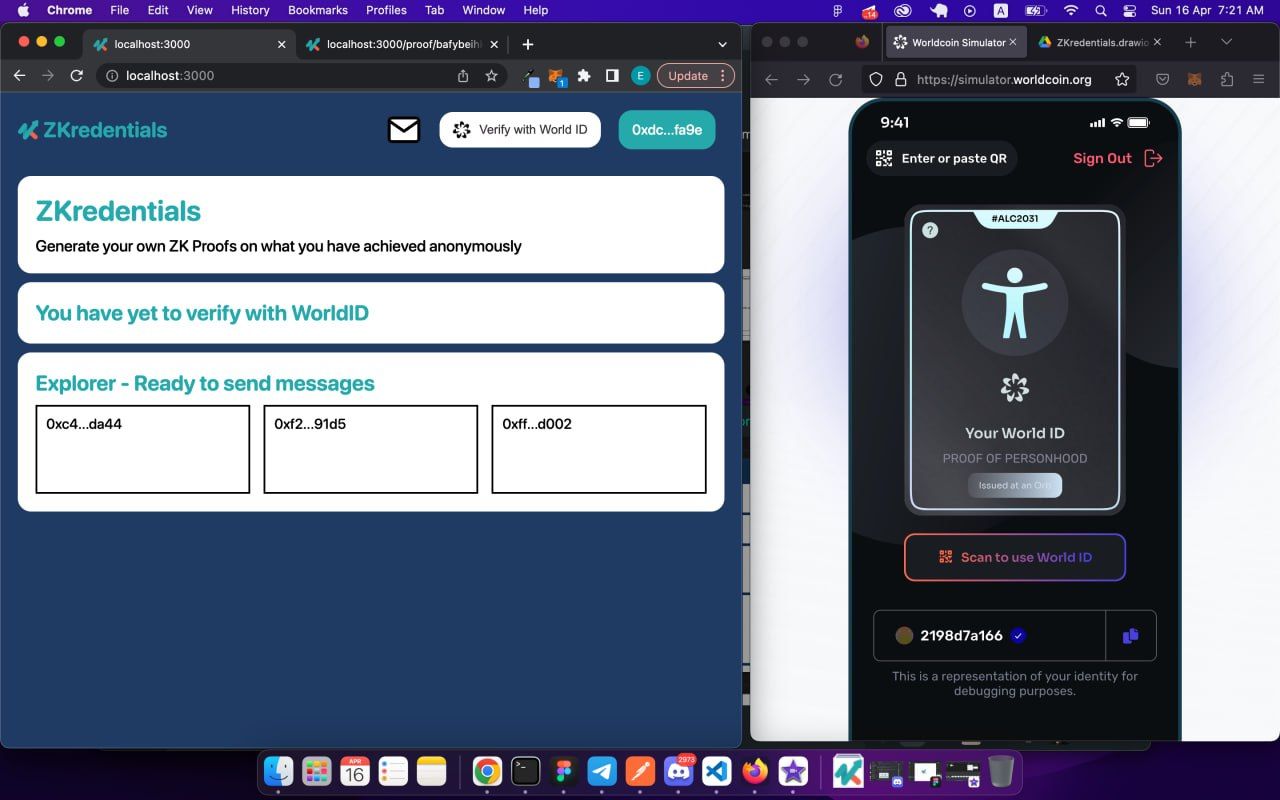Open the Profiles menu in the menu bar
The height and width of the screenshot is (800, 1280).
point(386,10)
